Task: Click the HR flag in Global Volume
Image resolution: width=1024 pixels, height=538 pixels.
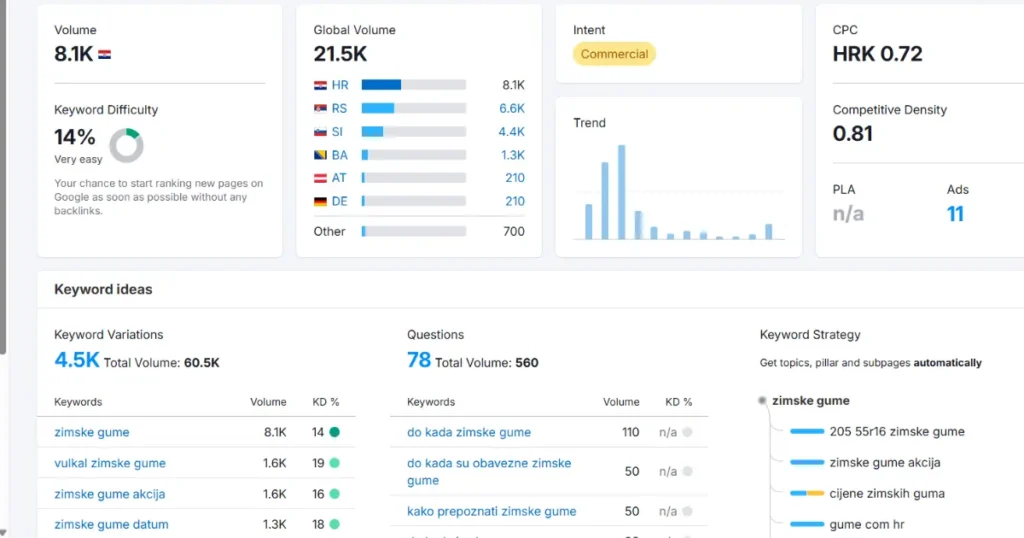Action: 321,86
